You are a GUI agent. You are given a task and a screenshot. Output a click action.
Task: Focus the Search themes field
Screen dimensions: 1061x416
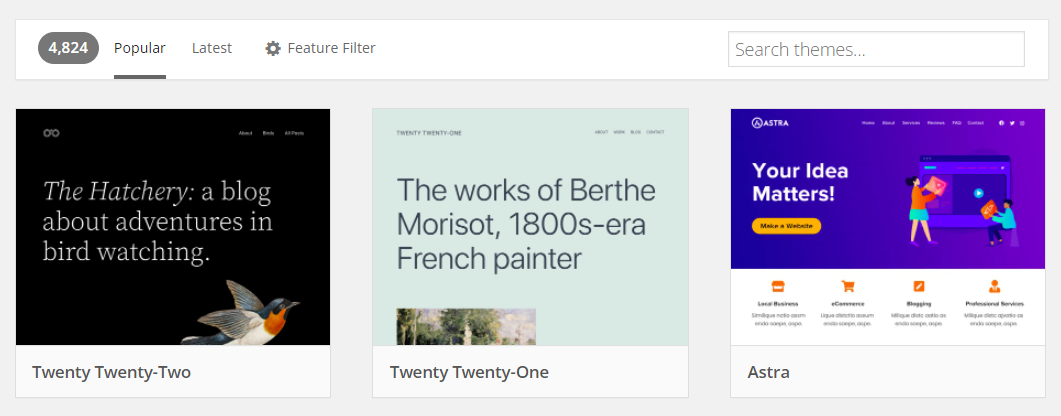(876, 49)
